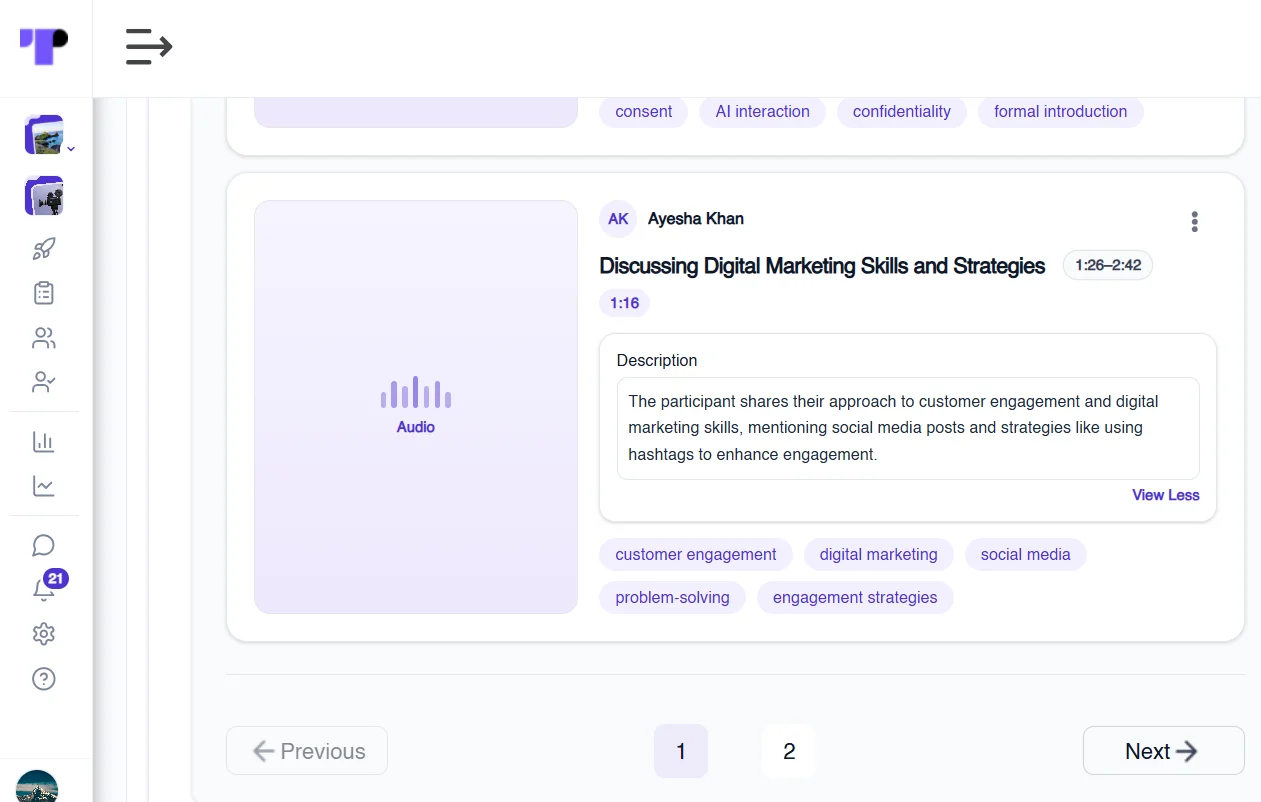Open the three-dot menu on Ayesha Khan card

[x=1194, y=221]
